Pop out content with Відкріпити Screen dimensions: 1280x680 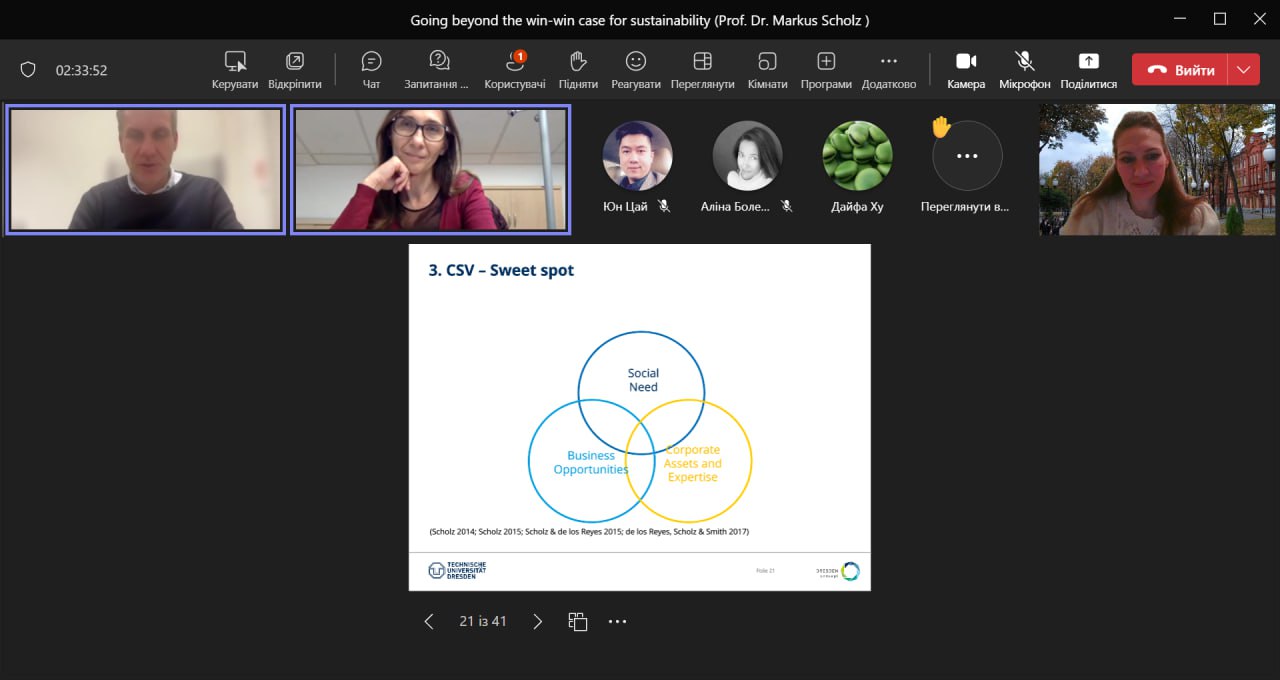tap(295, 69)
